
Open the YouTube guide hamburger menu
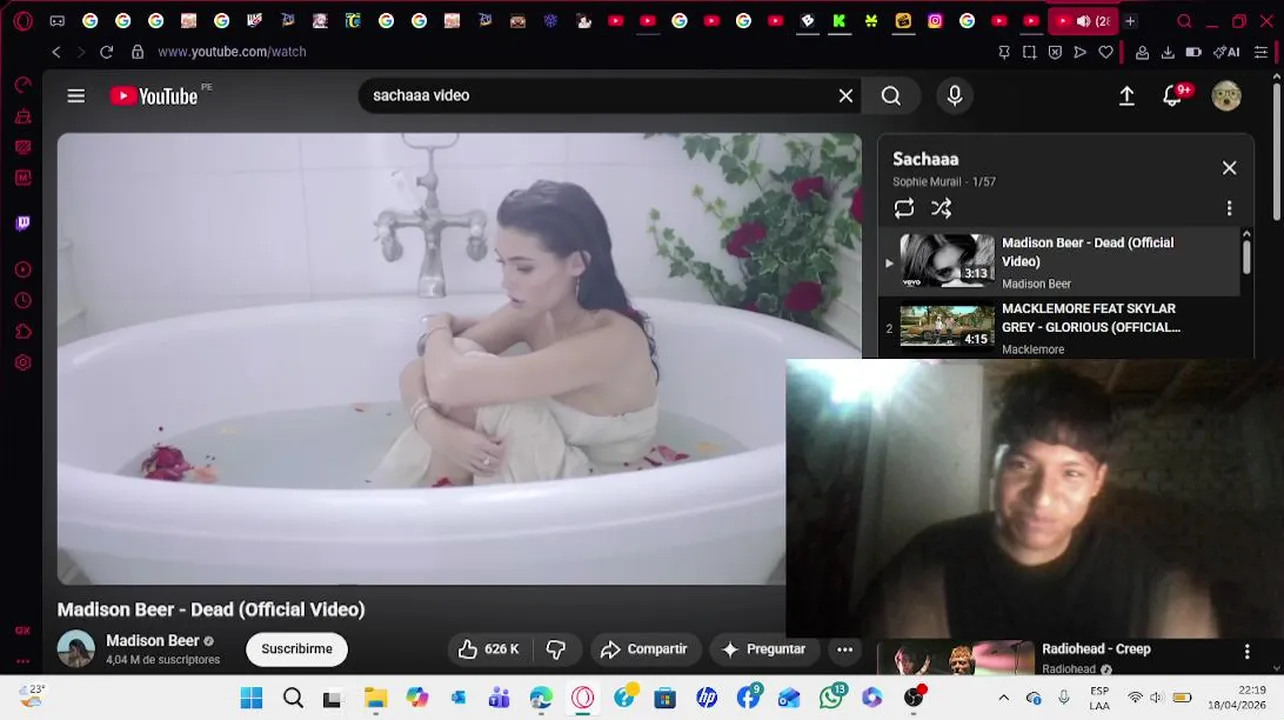coord(76,96)
